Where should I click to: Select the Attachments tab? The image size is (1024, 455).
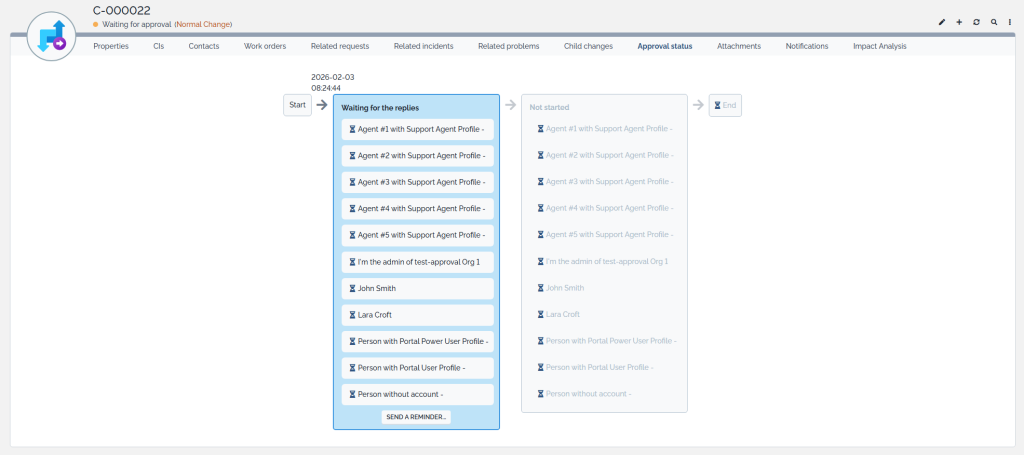coord(739,46)
